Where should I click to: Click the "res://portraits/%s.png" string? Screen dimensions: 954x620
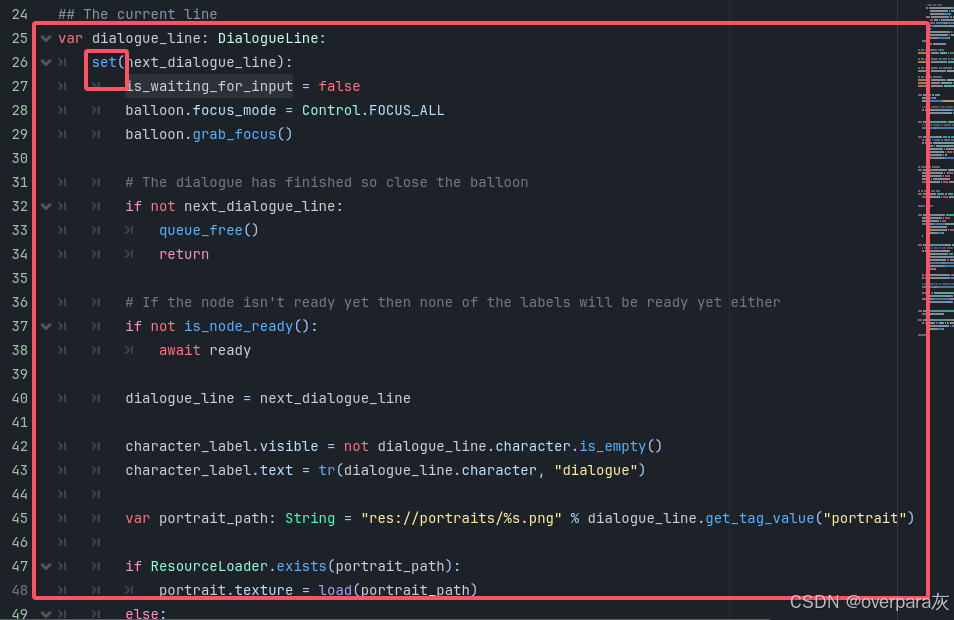point(461,518)
